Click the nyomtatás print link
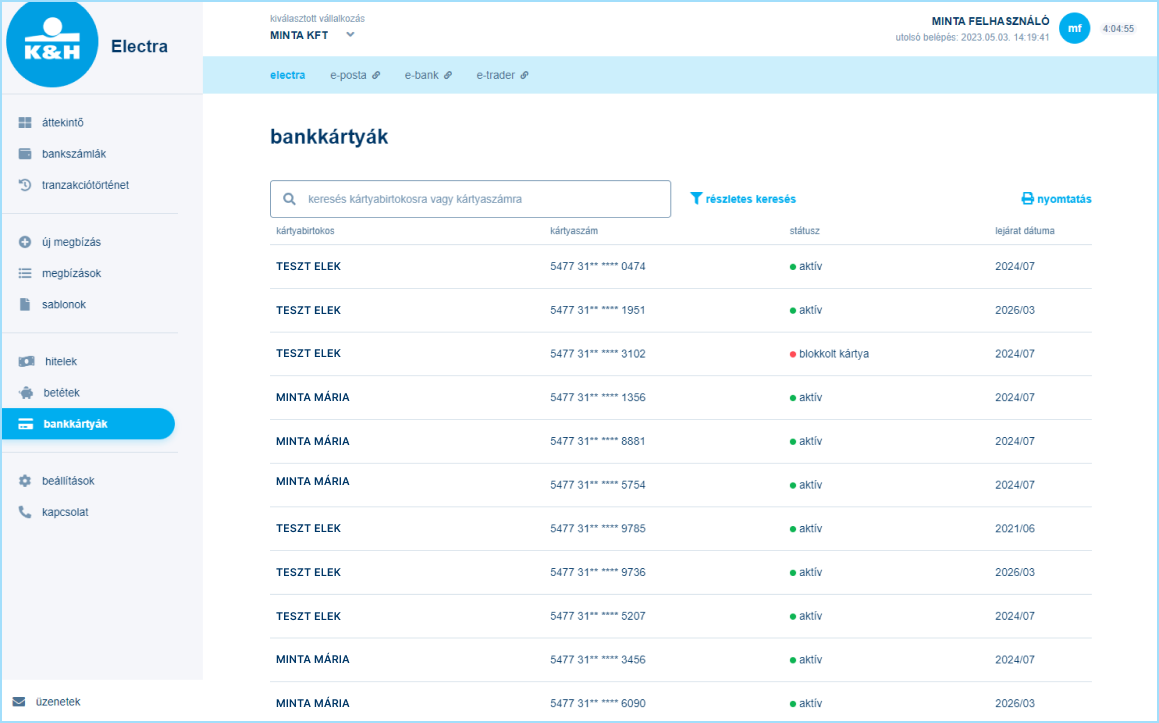The height and width of the screenshot is (723, 1159). pos(1055,198)
